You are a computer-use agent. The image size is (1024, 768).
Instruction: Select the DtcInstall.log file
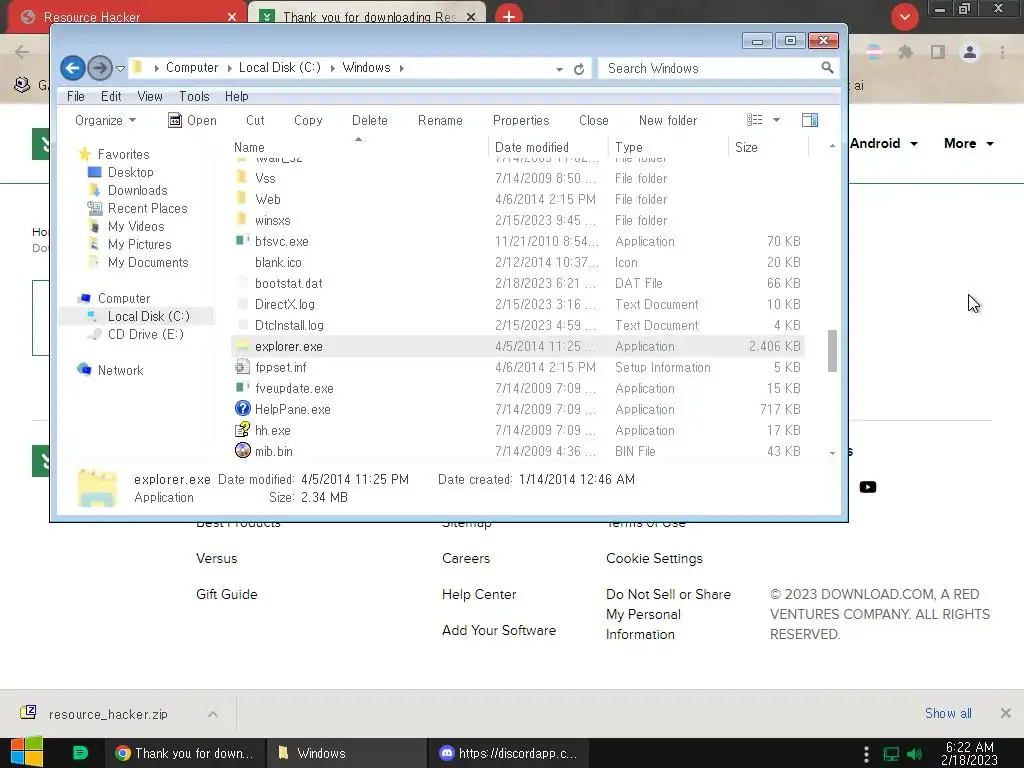pyautogui.click(x=517, y=325)
